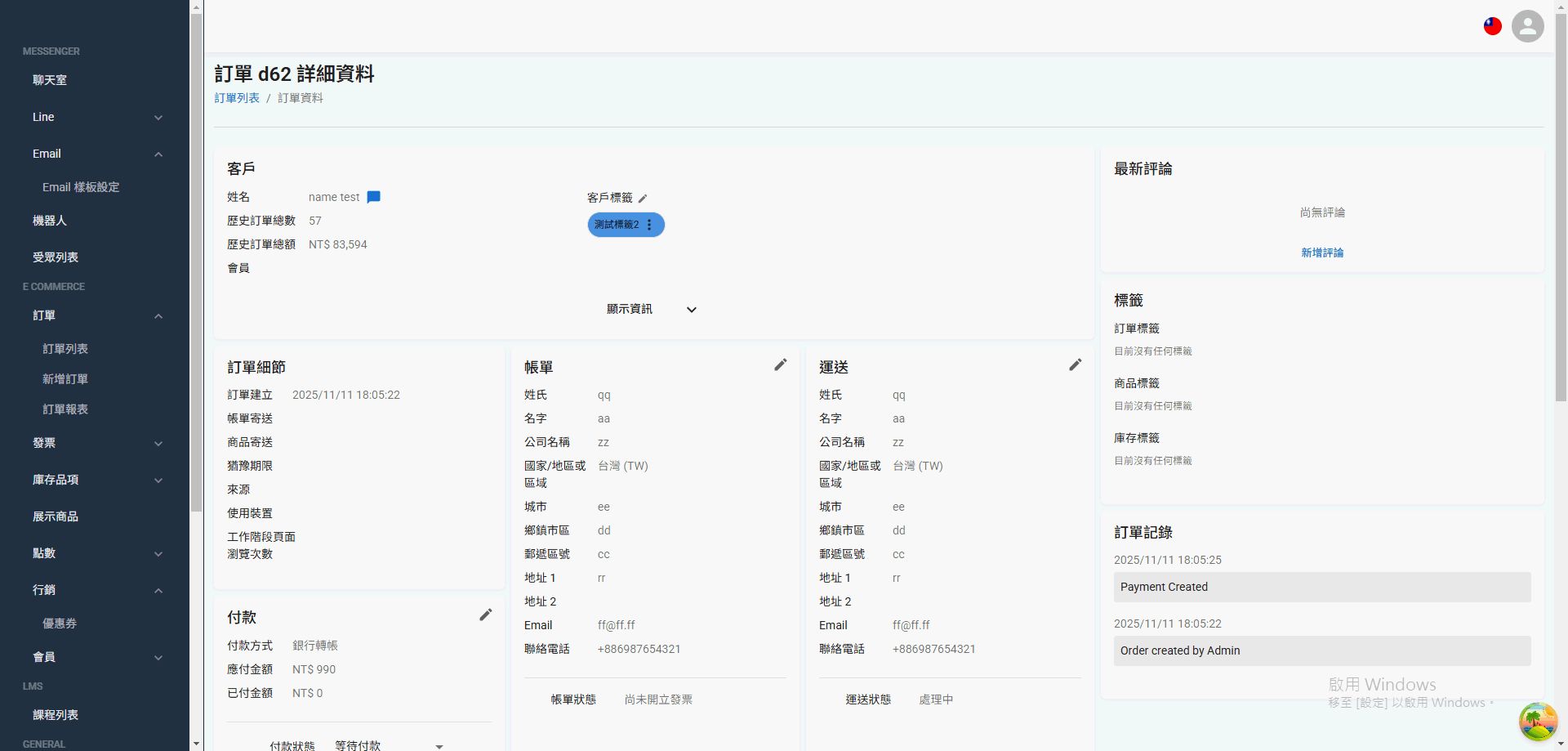Click the order count value 57
The image size is (1568, 751).
click(x=315, y=221)
